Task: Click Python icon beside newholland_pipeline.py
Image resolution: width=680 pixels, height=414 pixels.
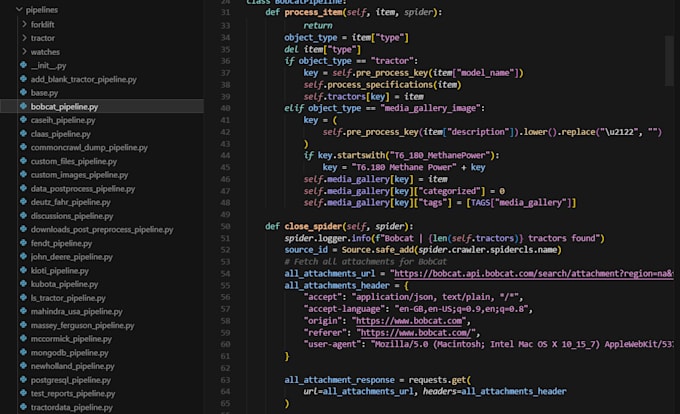Action: click(x=23, y=365)
